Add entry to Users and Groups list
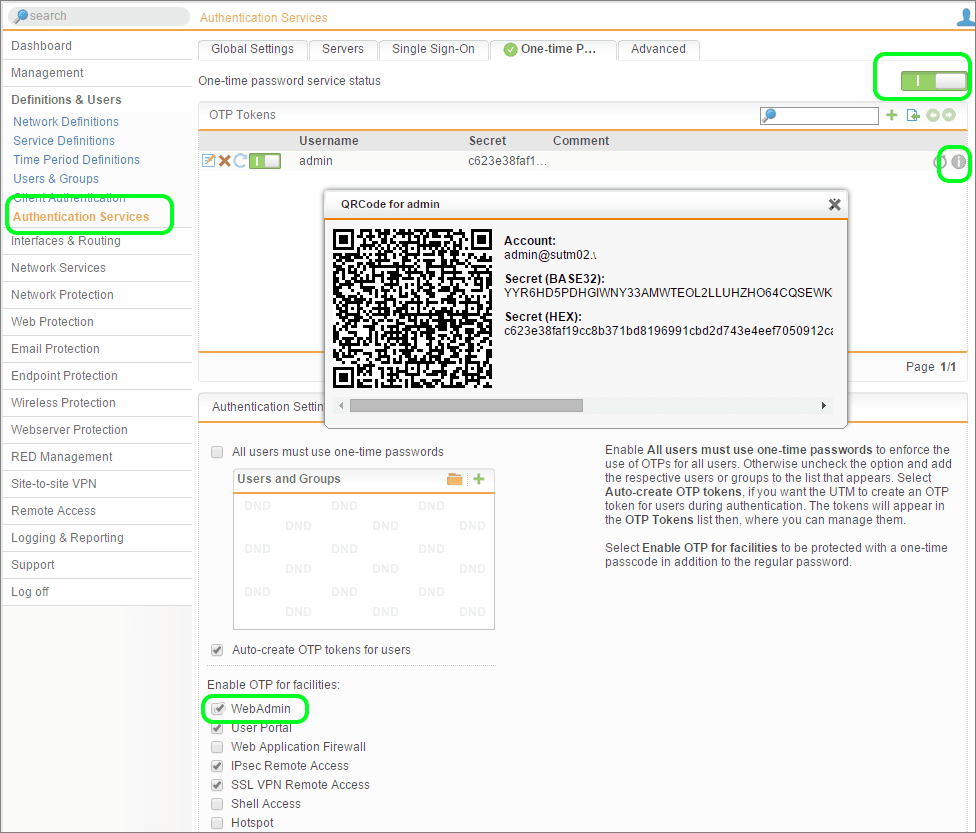The image size is (976, 833). 479,479
